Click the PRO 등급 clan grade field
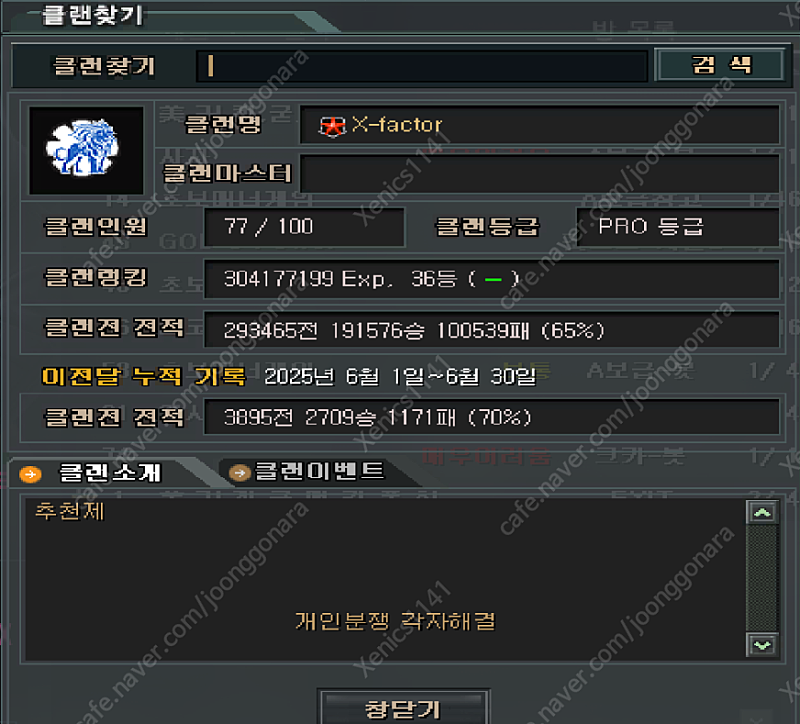This screenshot has height=724, width=800. click(678, 227)
